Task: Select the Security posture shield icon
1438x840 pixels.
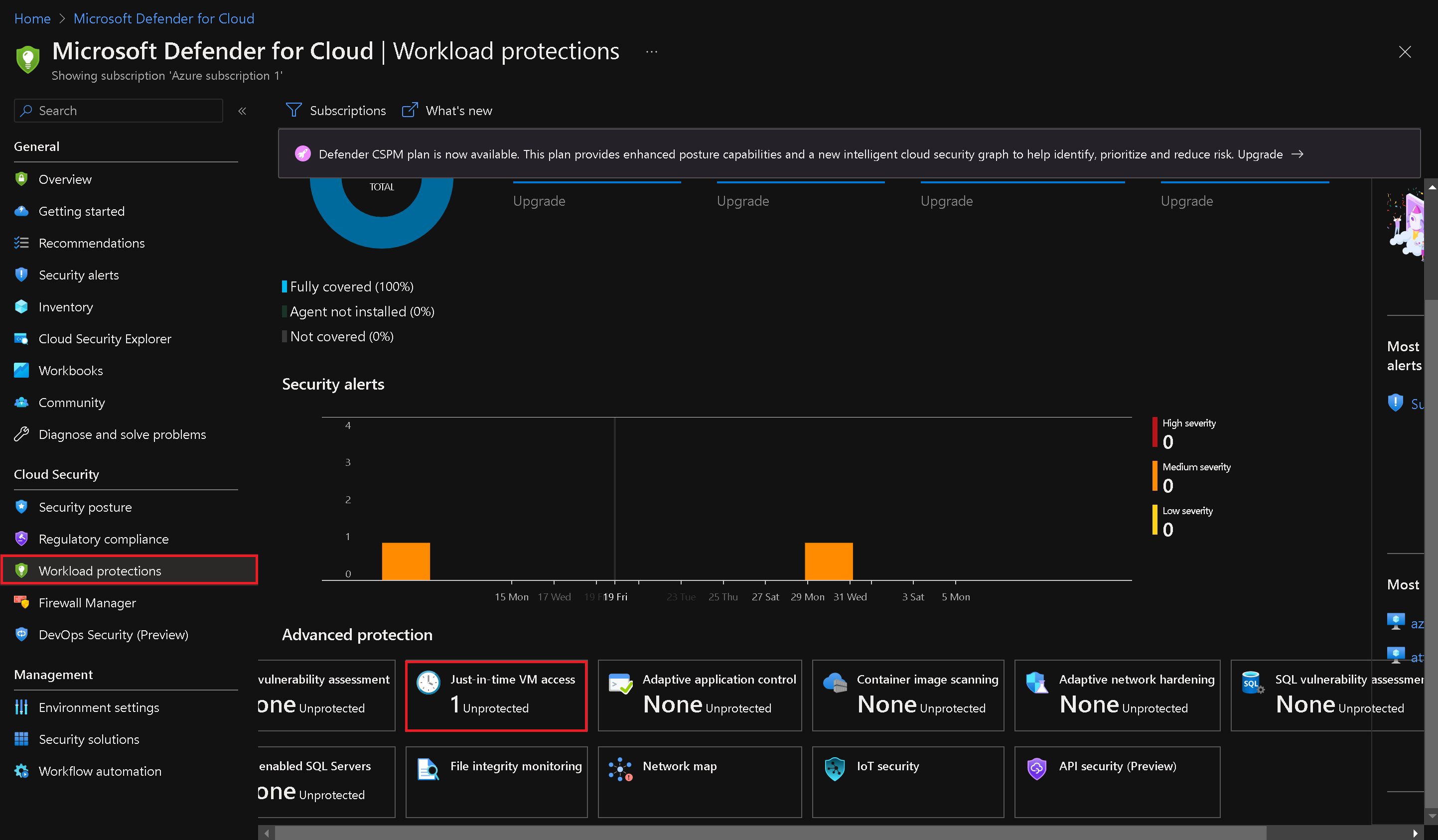Action: pyautogui.click(x=21, y=507)
